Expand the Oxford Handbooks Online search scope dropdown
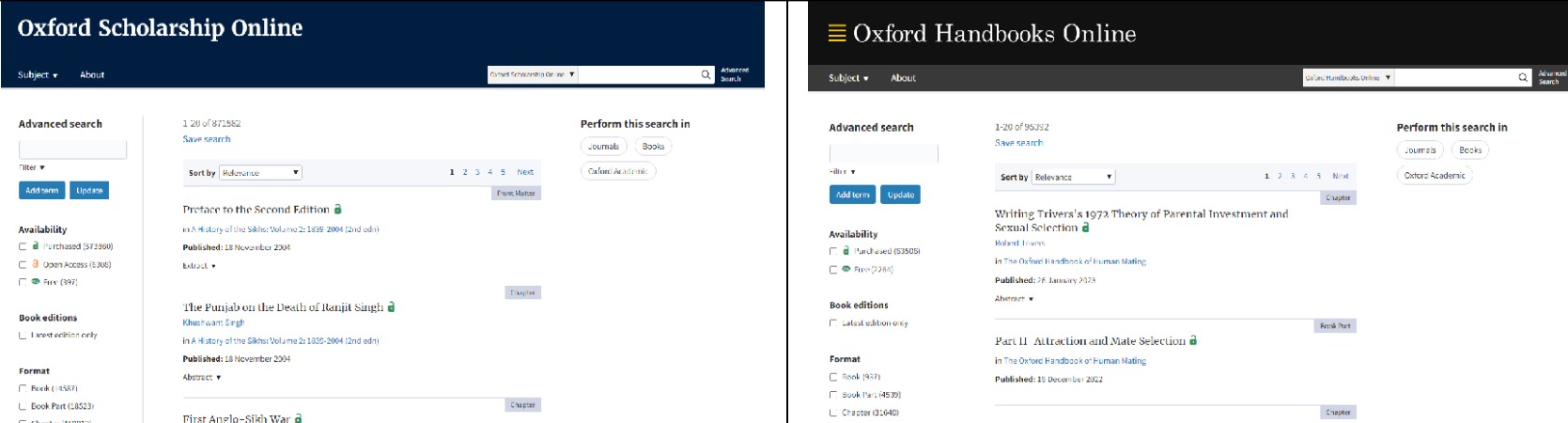Screen dimensions: 1568x423 [x=1348, y=78]
